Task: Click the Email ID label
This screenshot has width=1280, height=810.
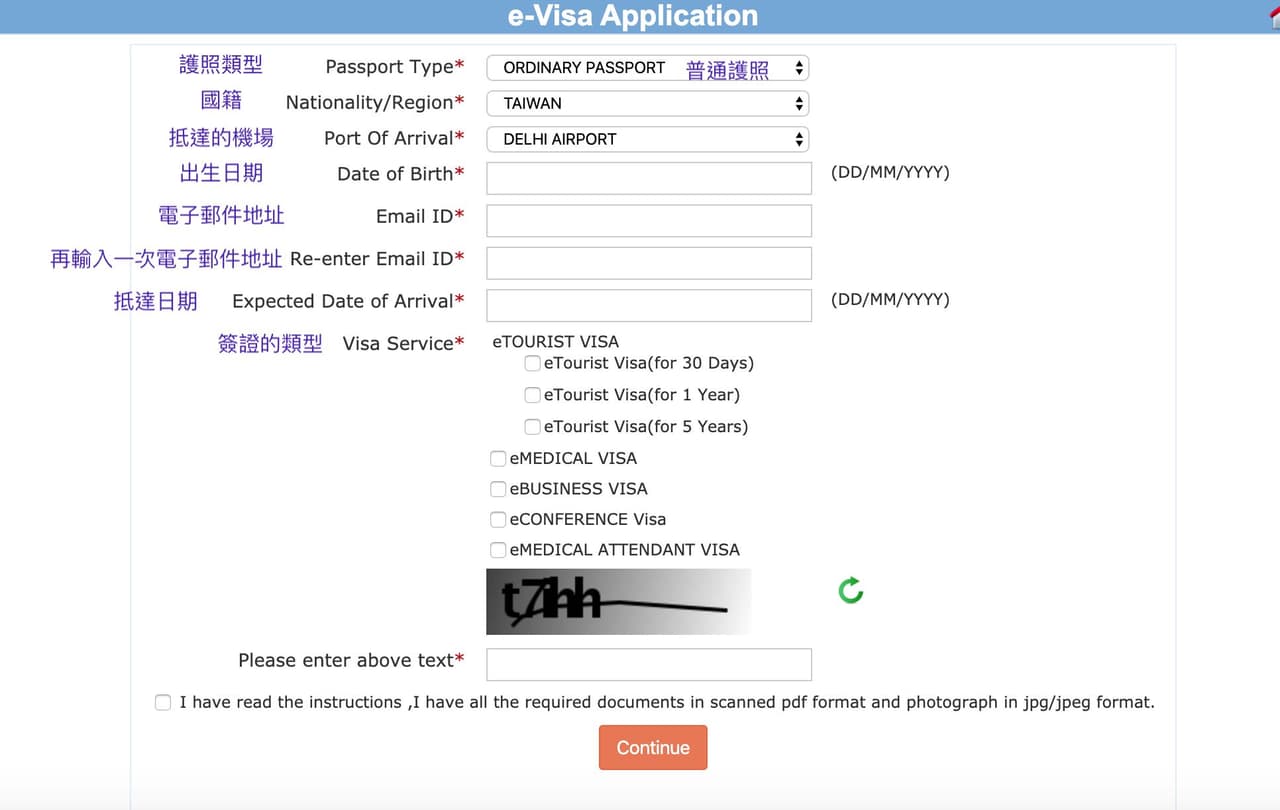Action: pyautogui.click(x=420, y=216)
